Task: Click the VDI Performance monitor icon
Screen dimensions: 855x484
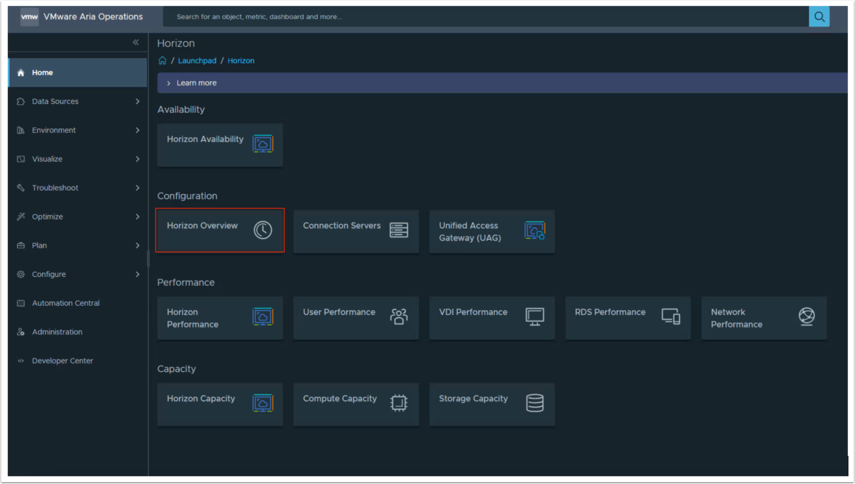Action: coord(535,317)
